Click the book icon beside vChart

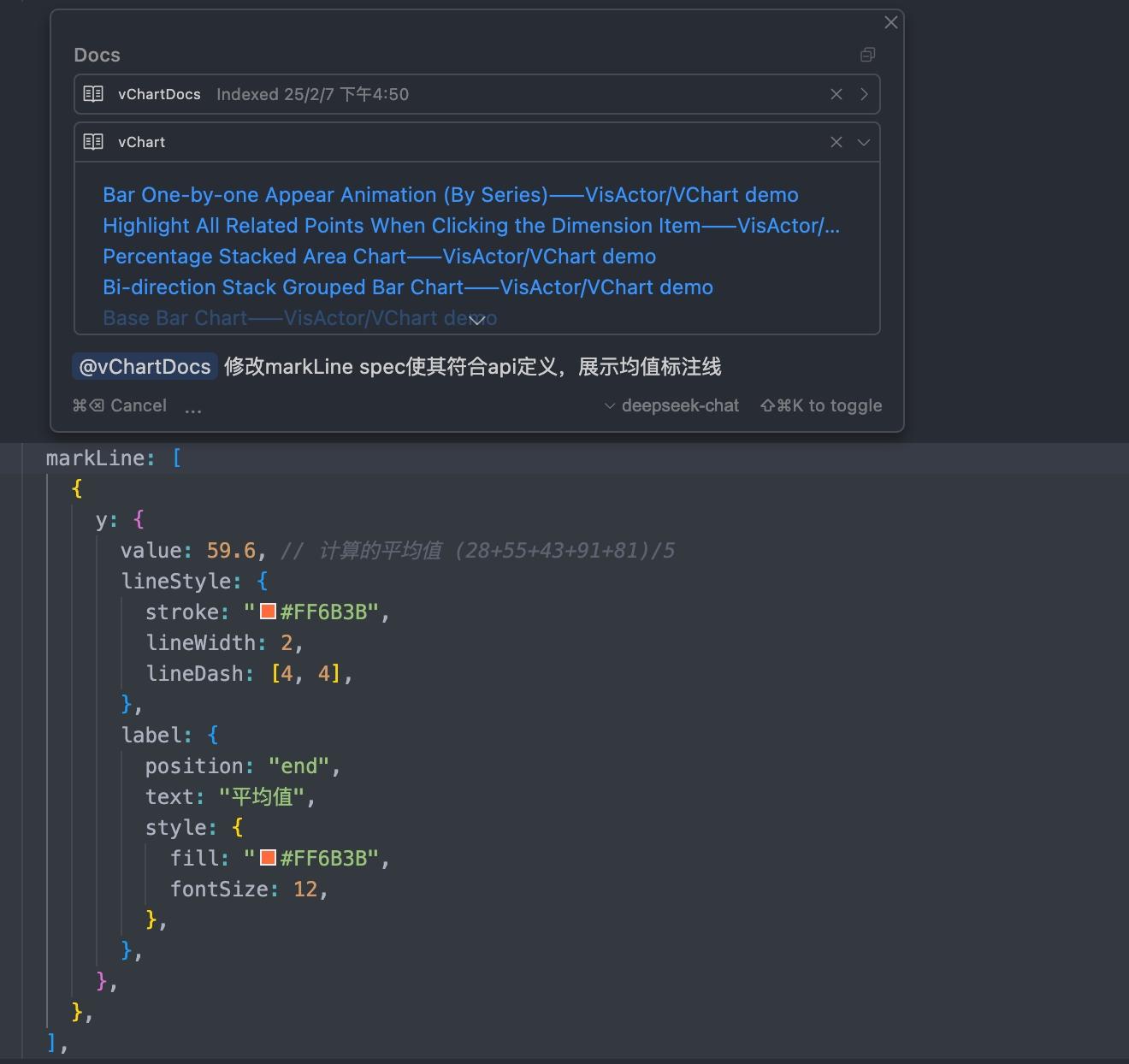[93, 142]
